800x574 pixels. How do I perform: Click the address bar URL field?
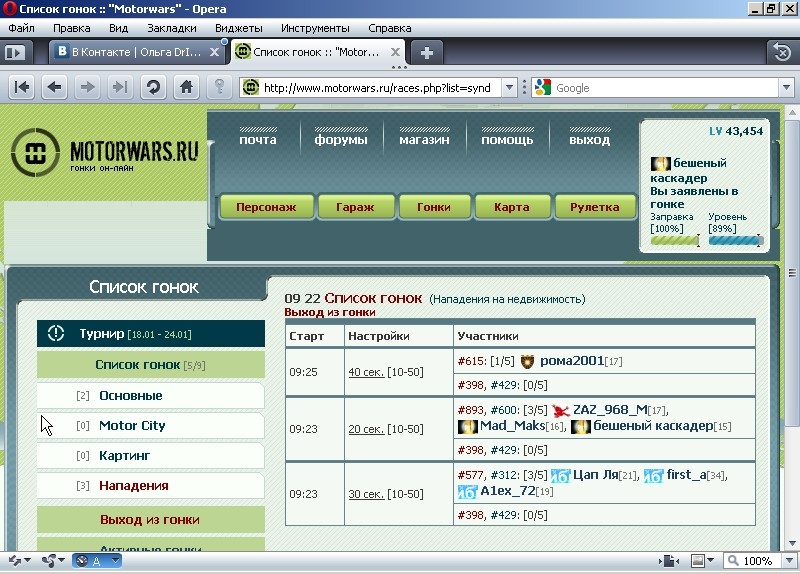coord(378,88)
